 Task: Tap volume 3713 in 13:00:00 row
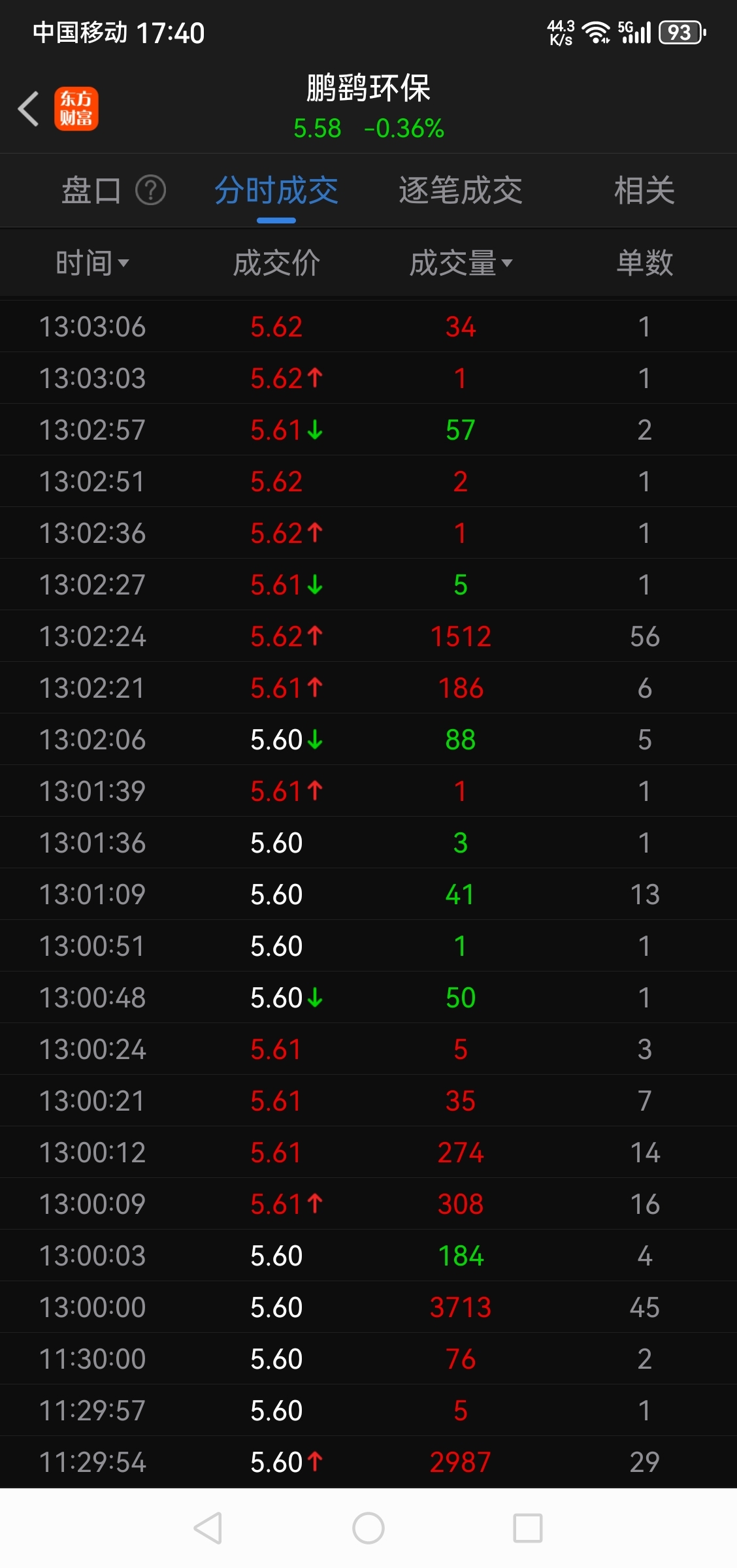(x=461, y=1307)
